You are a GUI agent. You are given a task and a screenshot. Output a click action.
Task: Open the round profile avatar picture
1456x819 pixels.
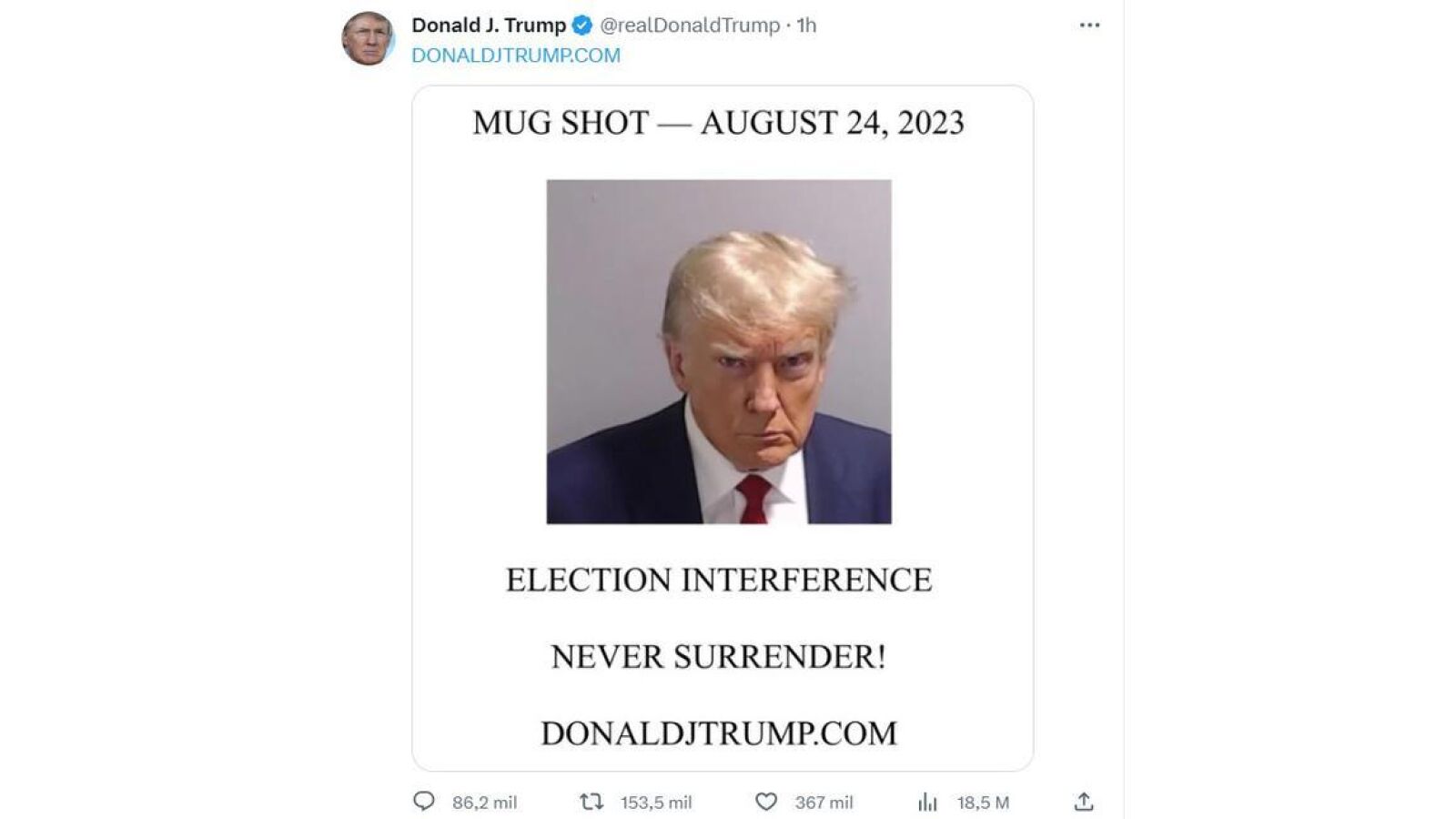pyautogui.click(x=368, y=38)
